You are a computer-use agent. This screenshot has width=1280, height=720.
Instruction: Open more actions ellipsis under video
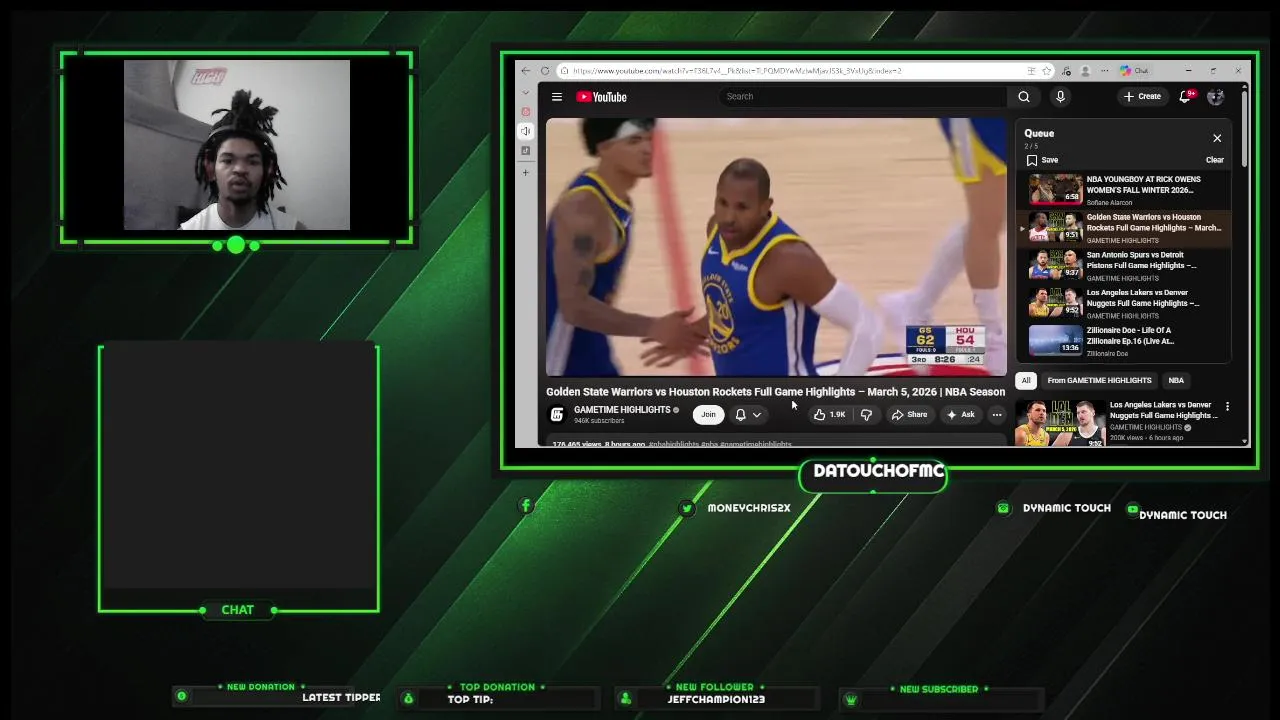click(x=996, y=415)
